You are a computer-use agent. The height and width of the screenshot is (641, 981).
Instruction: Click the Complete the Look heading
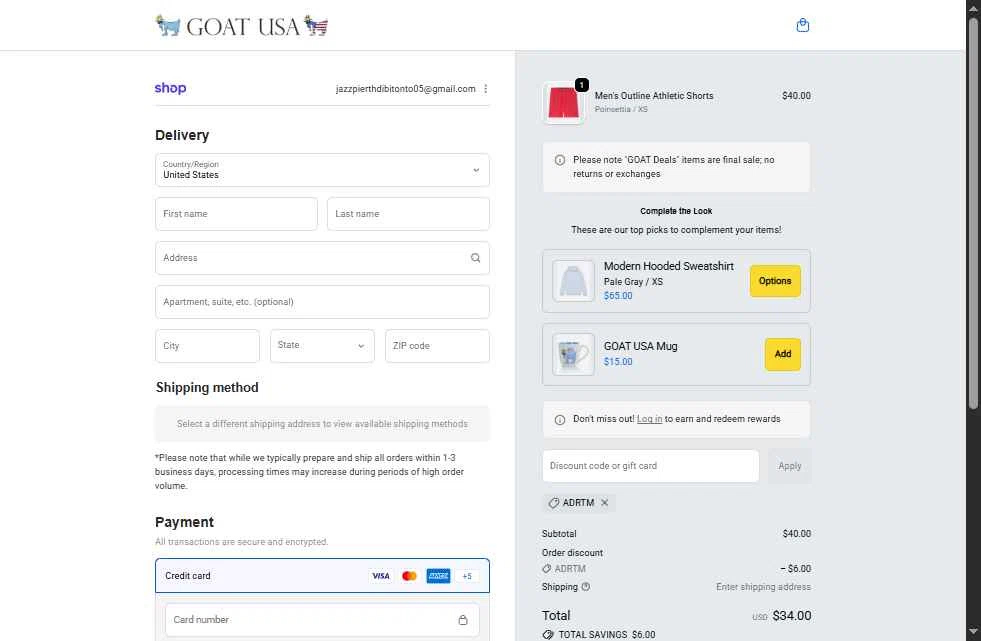click(x=676, y=211)
